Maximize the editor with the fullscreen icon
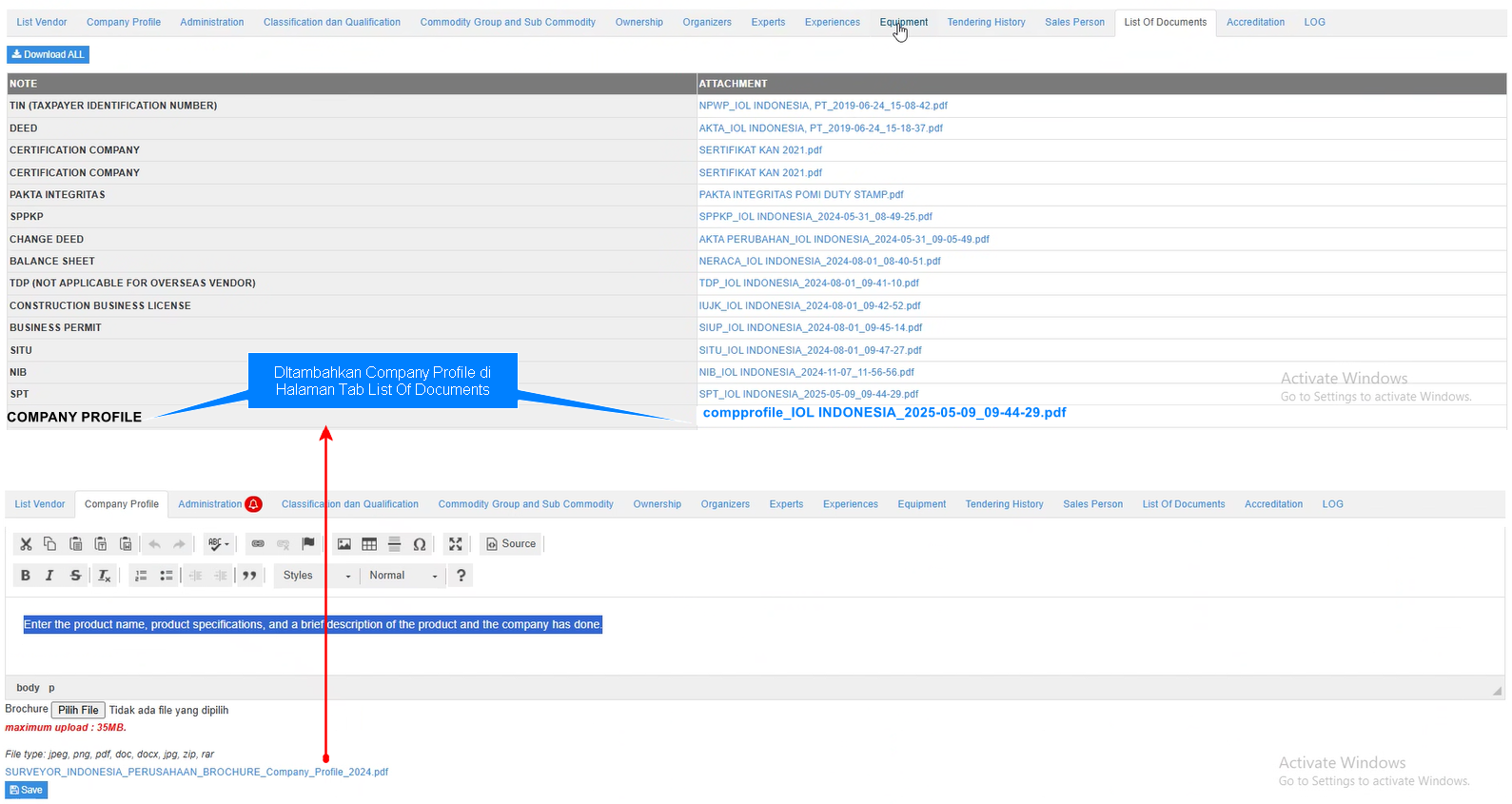This screenshot has width=1512, height=804. pyautogui.click(x=456, y=544)
